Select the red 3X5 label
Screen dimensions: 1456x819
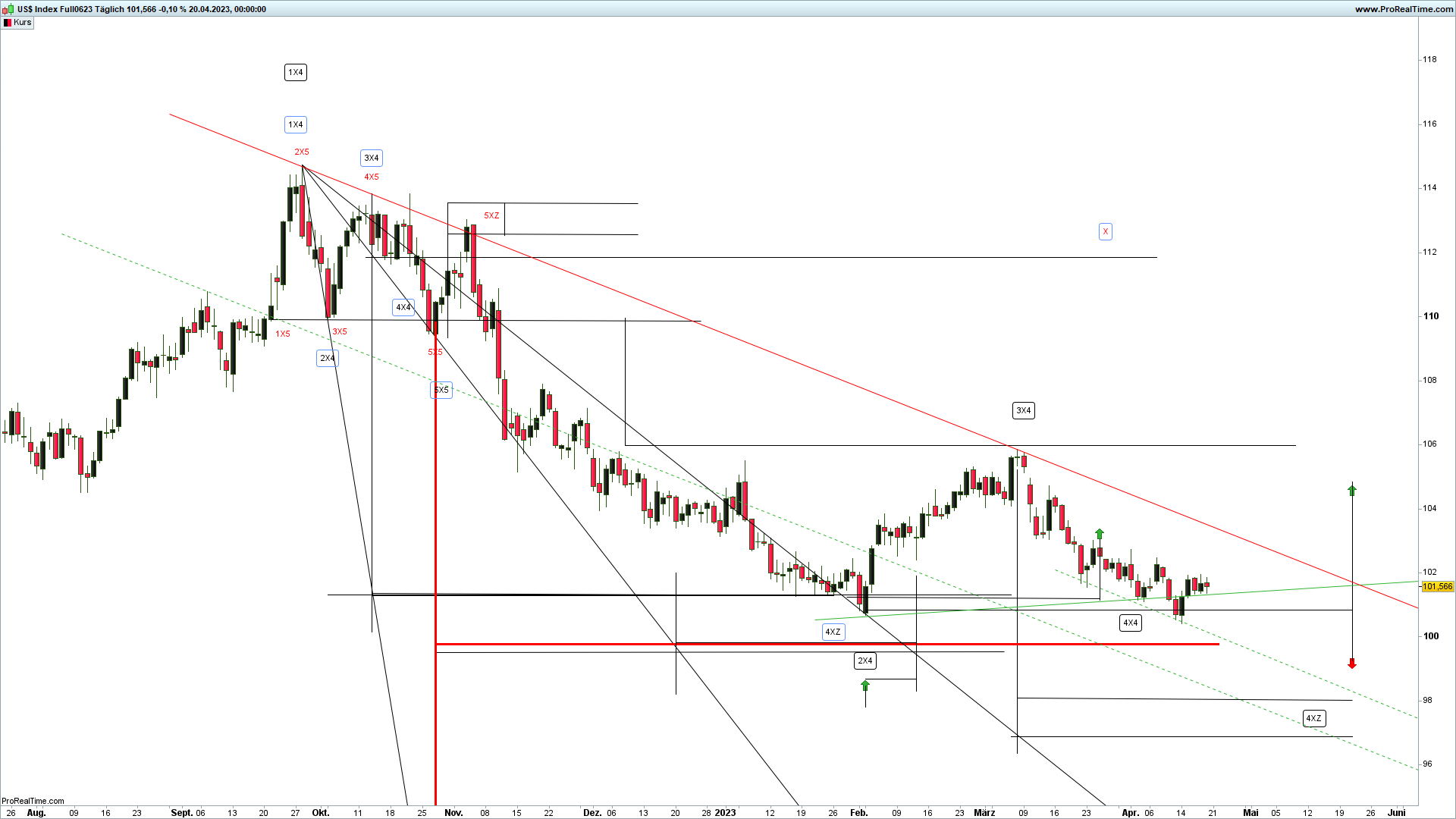point(340,332)
